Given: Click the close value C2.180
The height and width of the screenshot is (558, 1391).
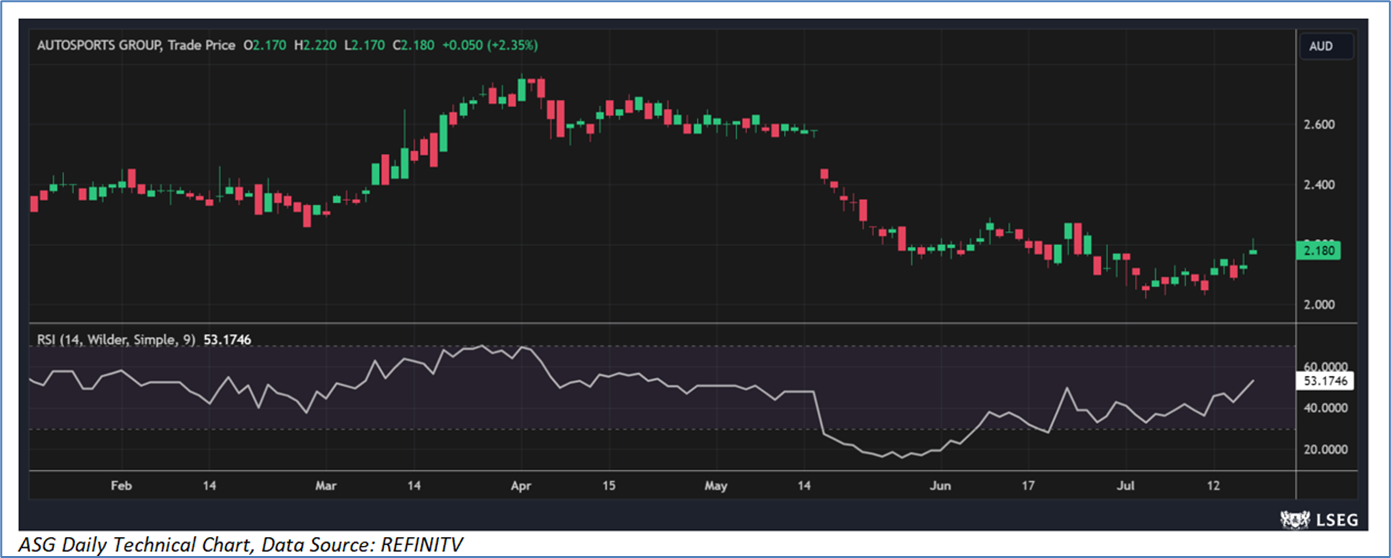Looking at the screenshot, I should [413, 45].
